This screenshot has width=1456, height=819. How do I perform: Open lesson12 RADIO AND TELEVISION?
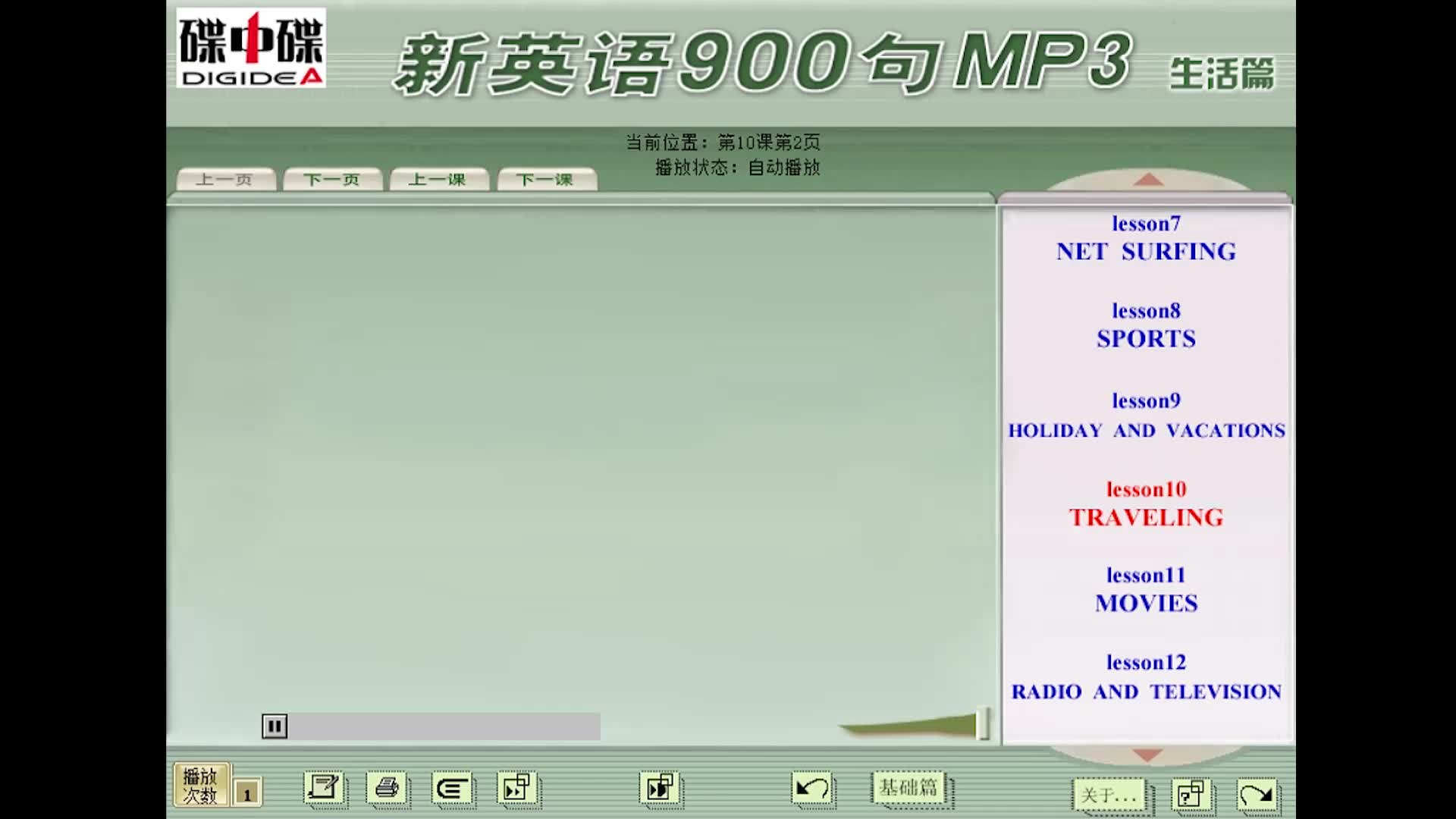pyautogui.click(x=1146, y=677)
